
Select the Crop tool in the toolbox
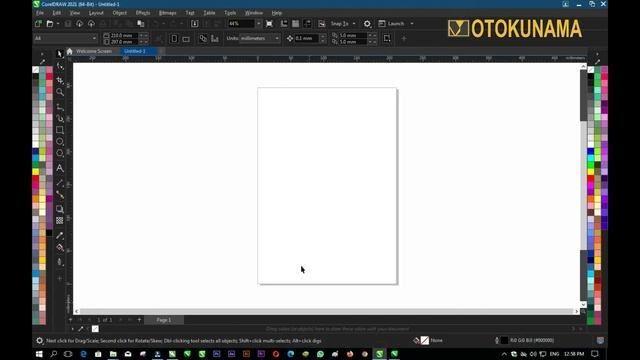pos(60,80)
